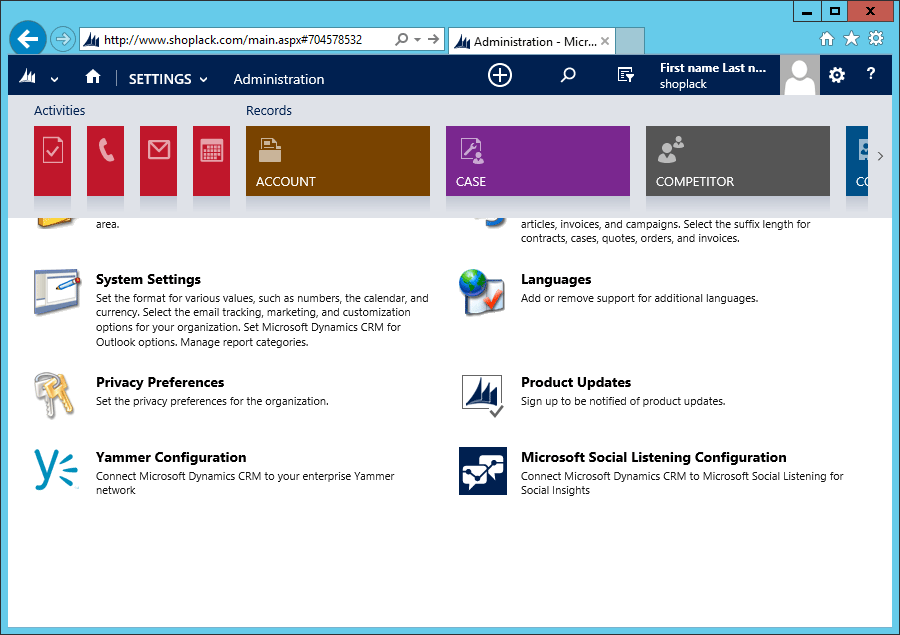Create a new Task activity tile
The height and width of the screenshot is (635, 900).
click(52, 161)
